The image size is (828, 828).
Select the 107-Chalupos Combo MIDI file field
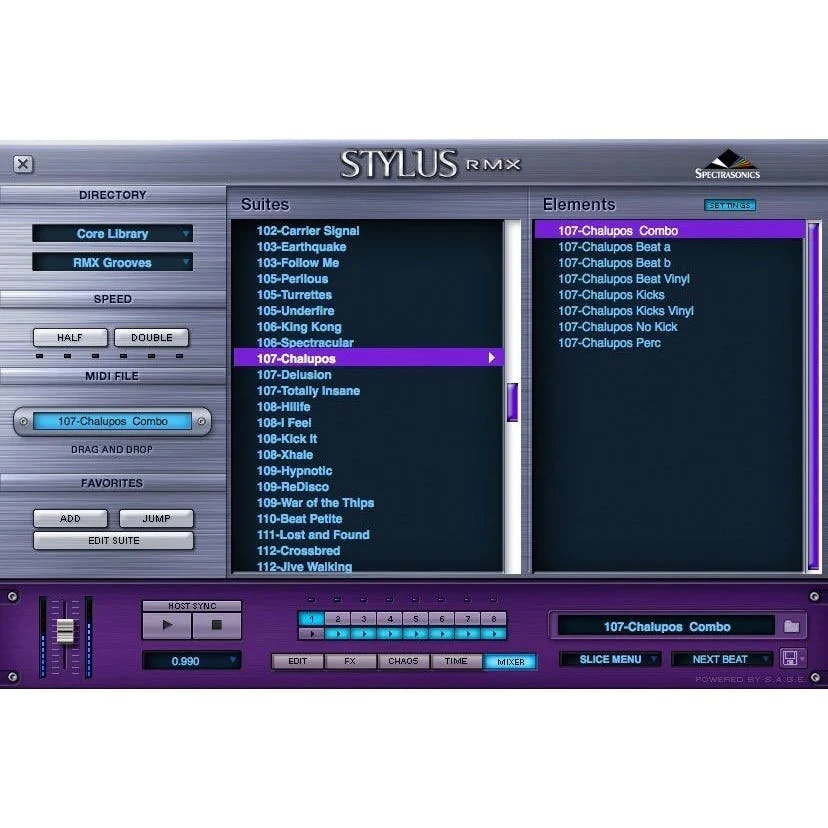coord(112,421)
